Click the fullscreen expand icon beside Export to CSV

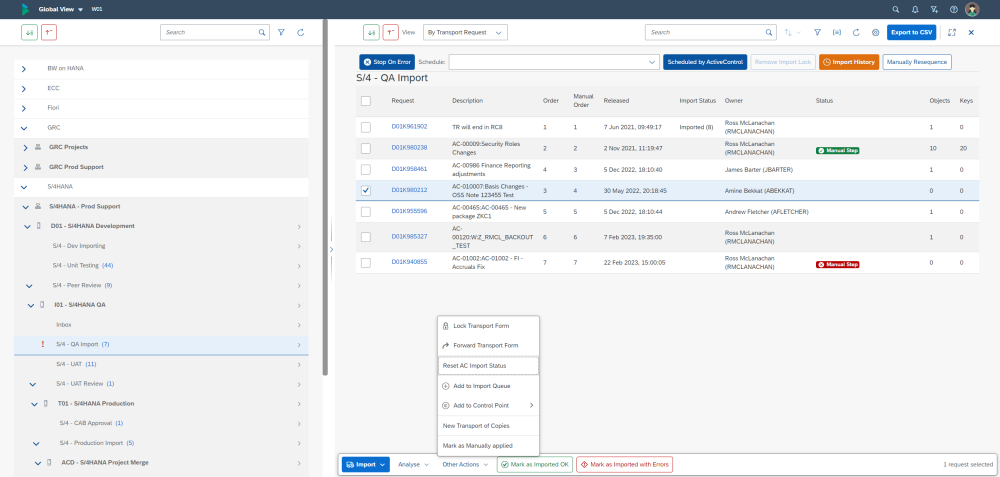click(x=951, y=32)
